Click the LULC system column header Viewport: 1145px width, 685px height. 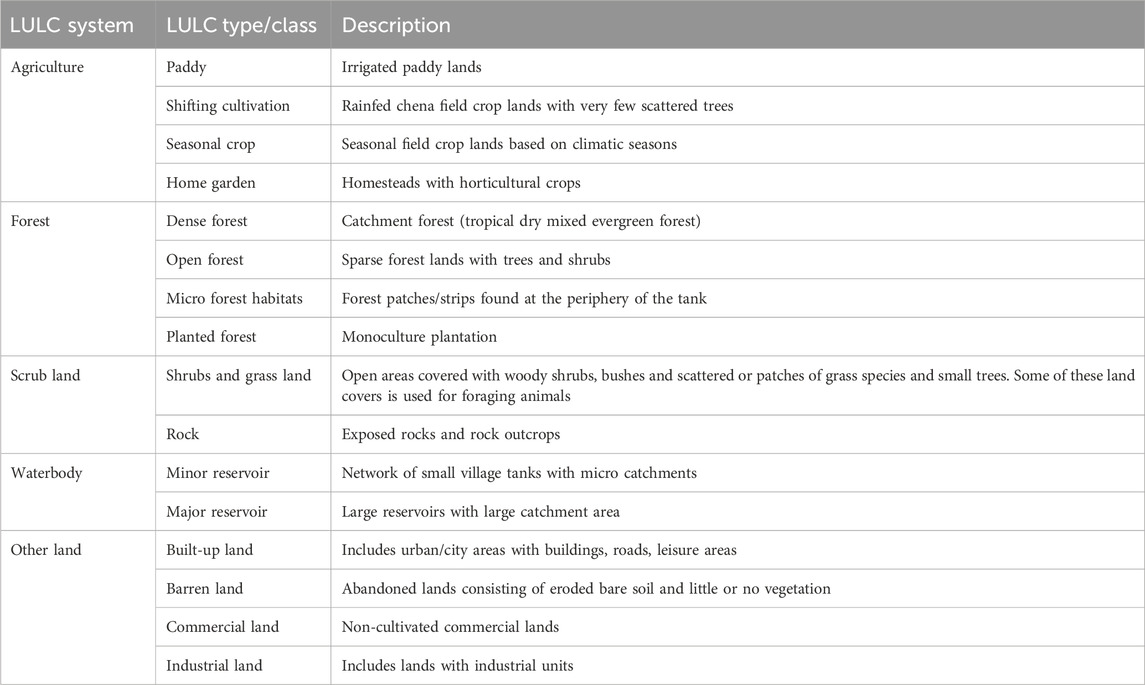pos(77,25)
